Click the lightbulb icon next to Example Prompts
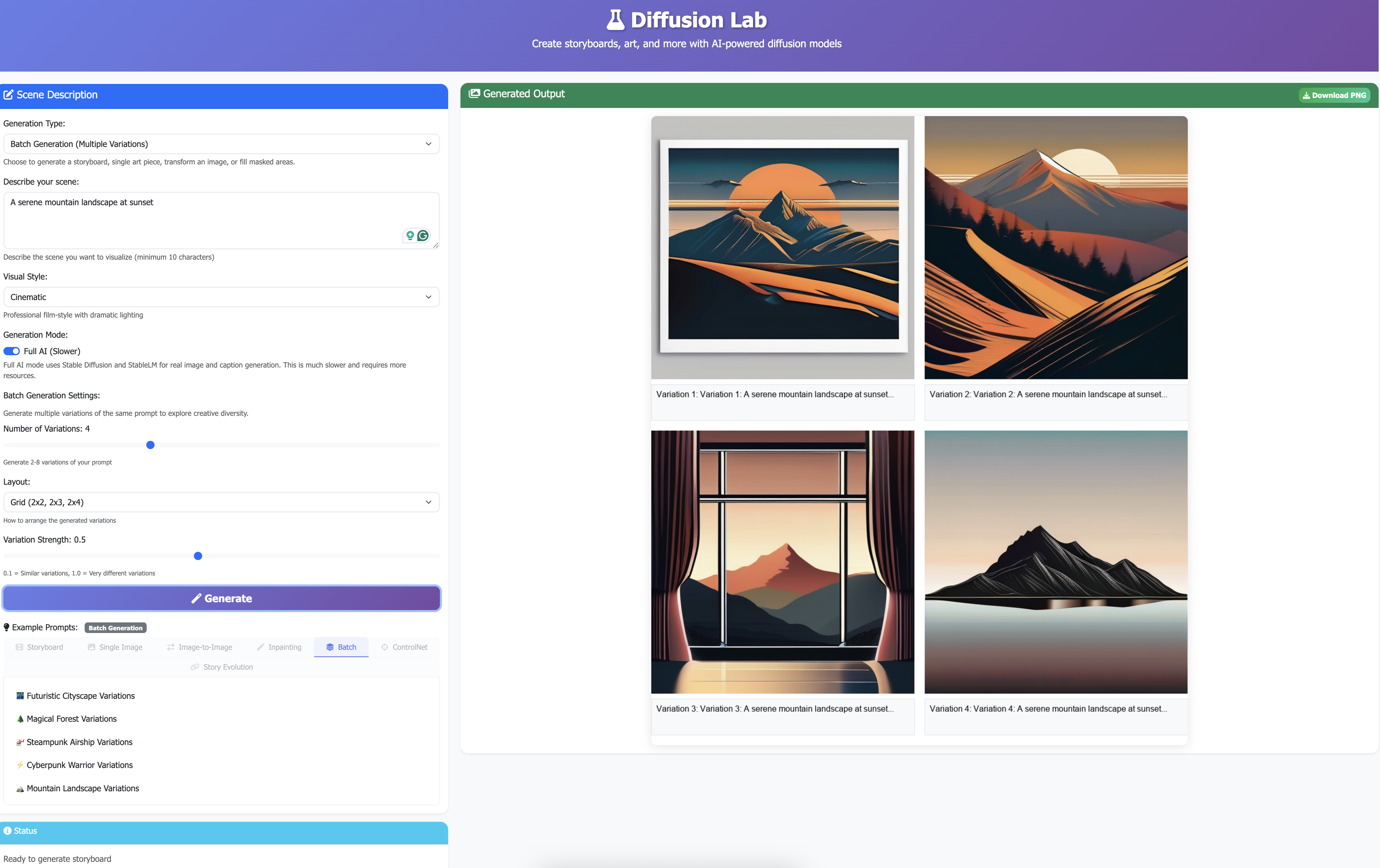The image size is (1380, 868). point(7,628)
